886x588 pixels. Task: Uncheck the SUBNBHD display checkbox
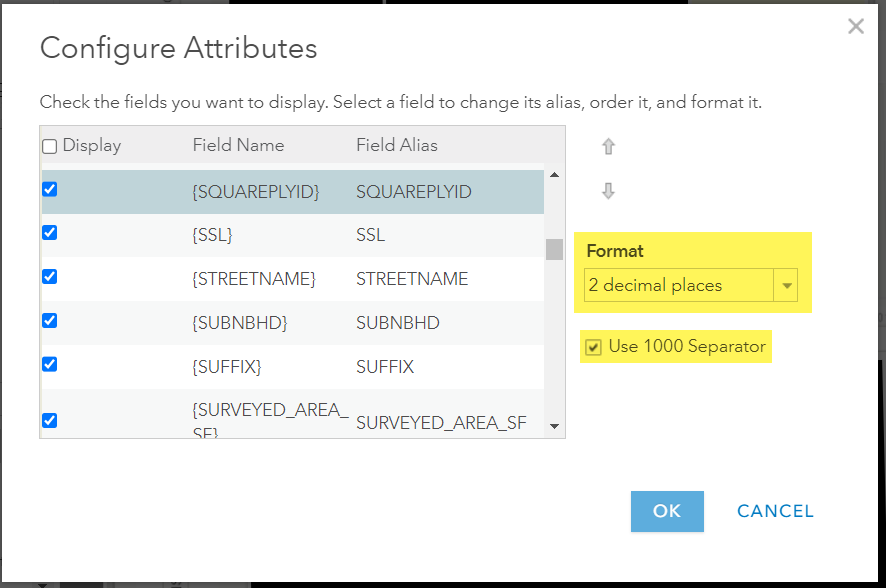(49, 320)
